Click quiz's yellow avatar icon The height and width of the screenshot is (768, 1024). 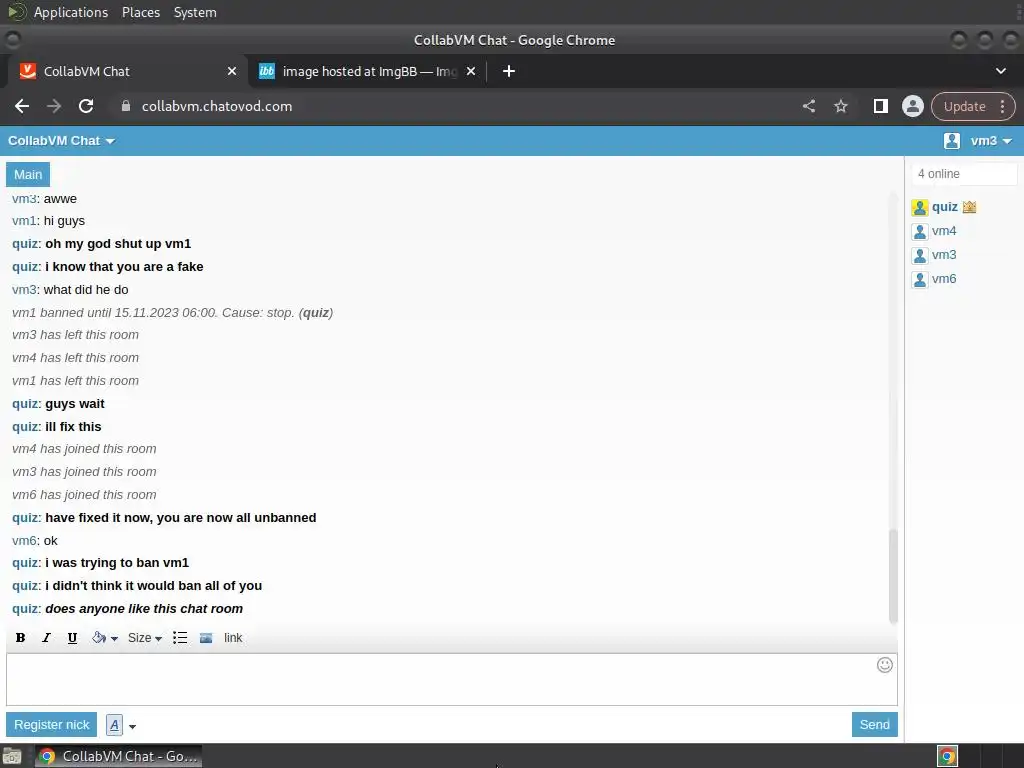tap(920, 208)
